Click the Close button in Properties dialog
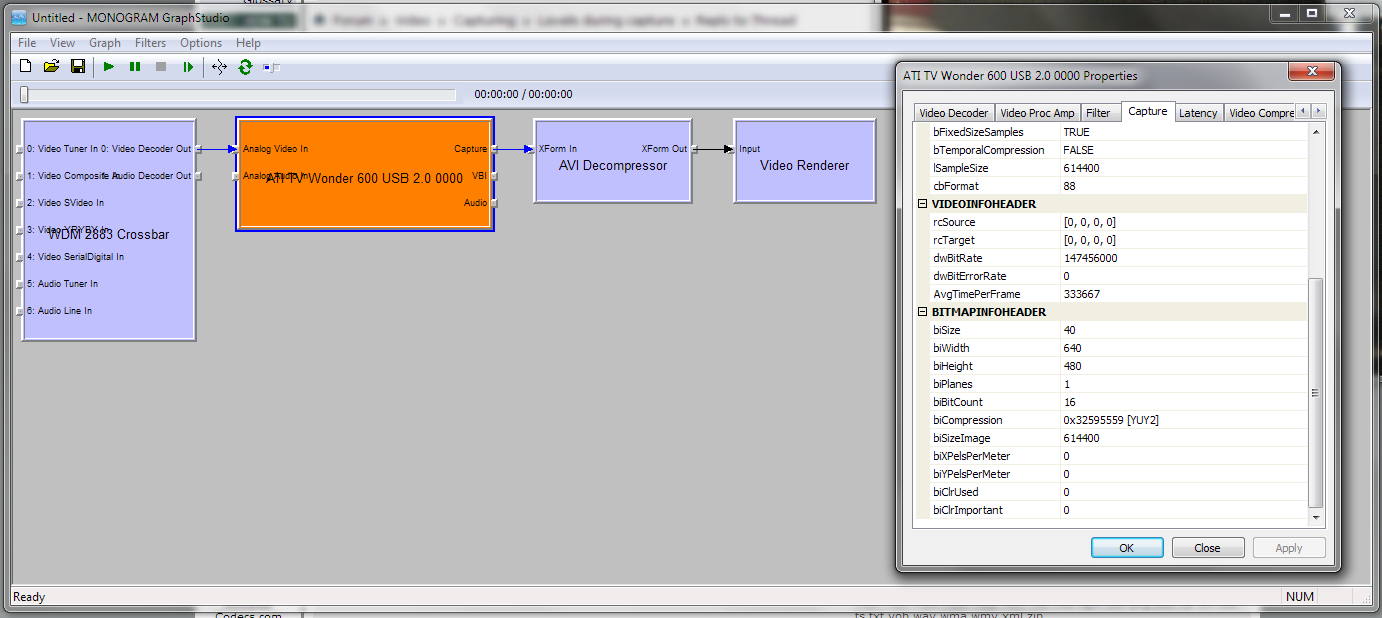This screenshot has height=618, width=1382. [1208, 548]
